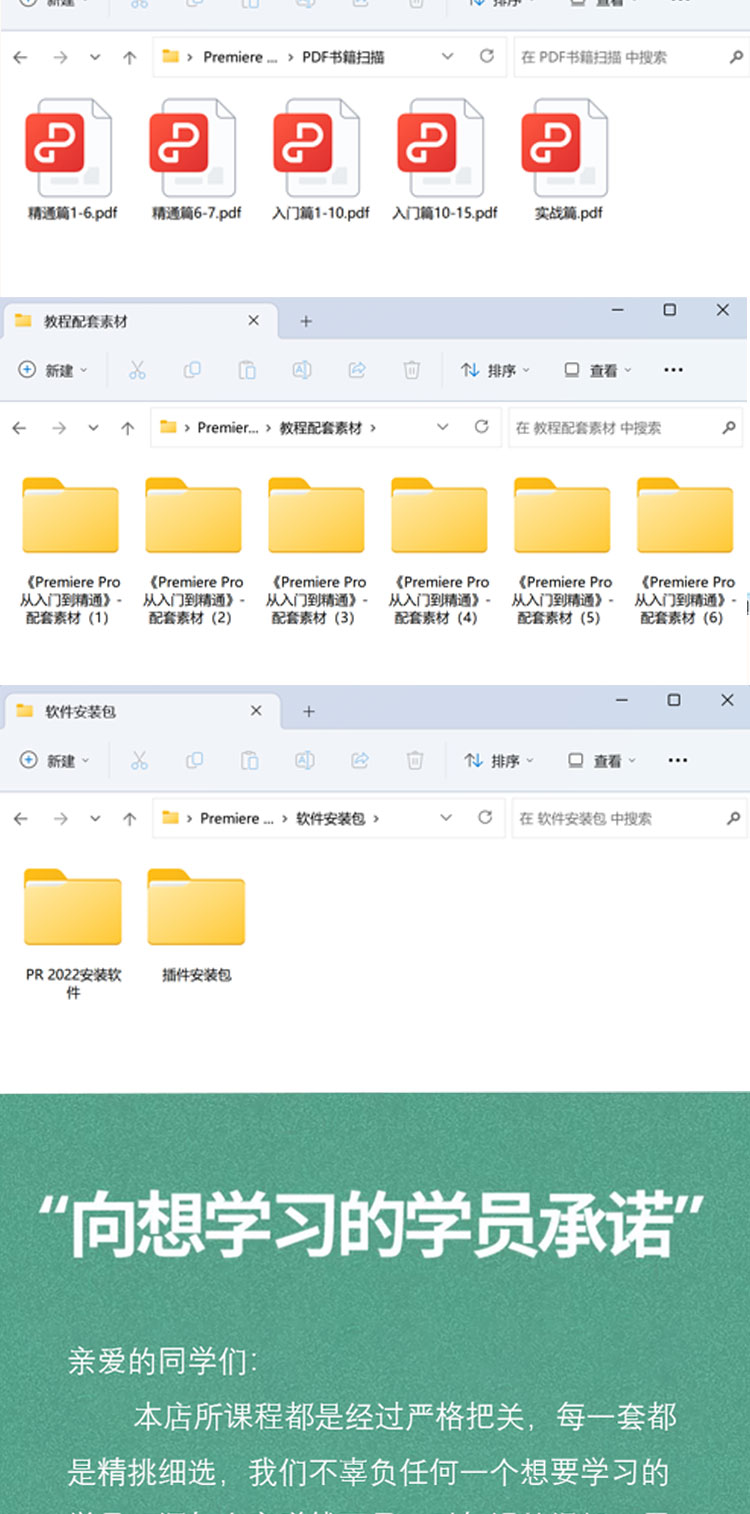The width and height of the screenshot is (750, 1514).
Task: Click search box 在 教程配套素材 中搜索
Action: (x=626, y=428)
